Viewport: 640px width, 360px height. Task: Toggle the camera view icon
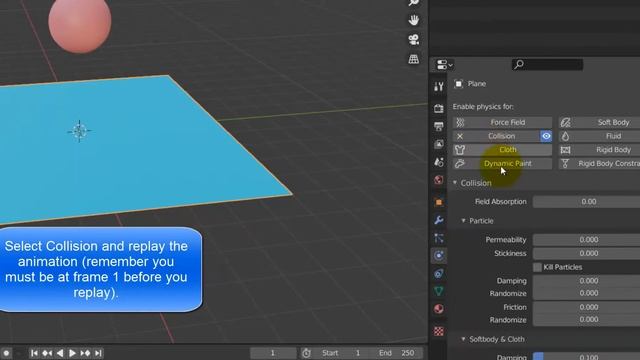pyautogui.click(x=413, y=40)
